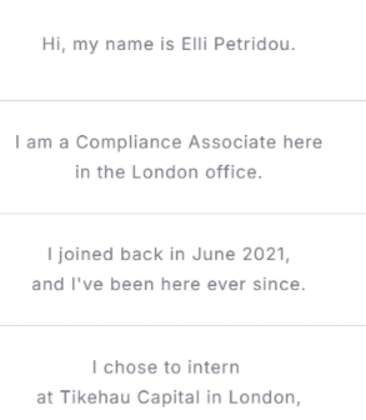The width and height of the screenshot is (366, 420).
Task: Click the word 'Elli' in the transcript
Action: tap(194, 44)
